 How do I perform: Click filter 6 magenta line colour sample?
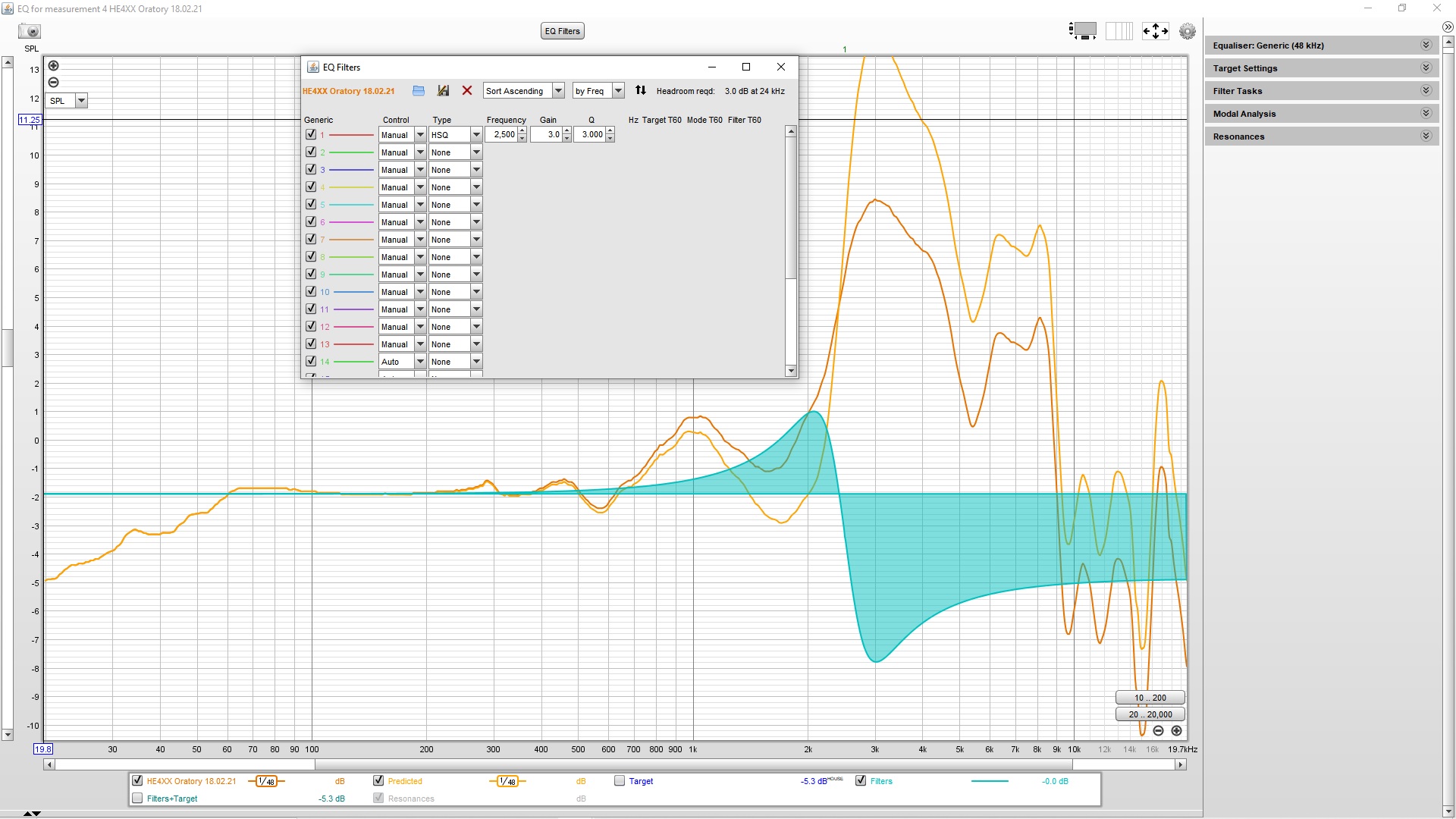click(x=351, y=222)
